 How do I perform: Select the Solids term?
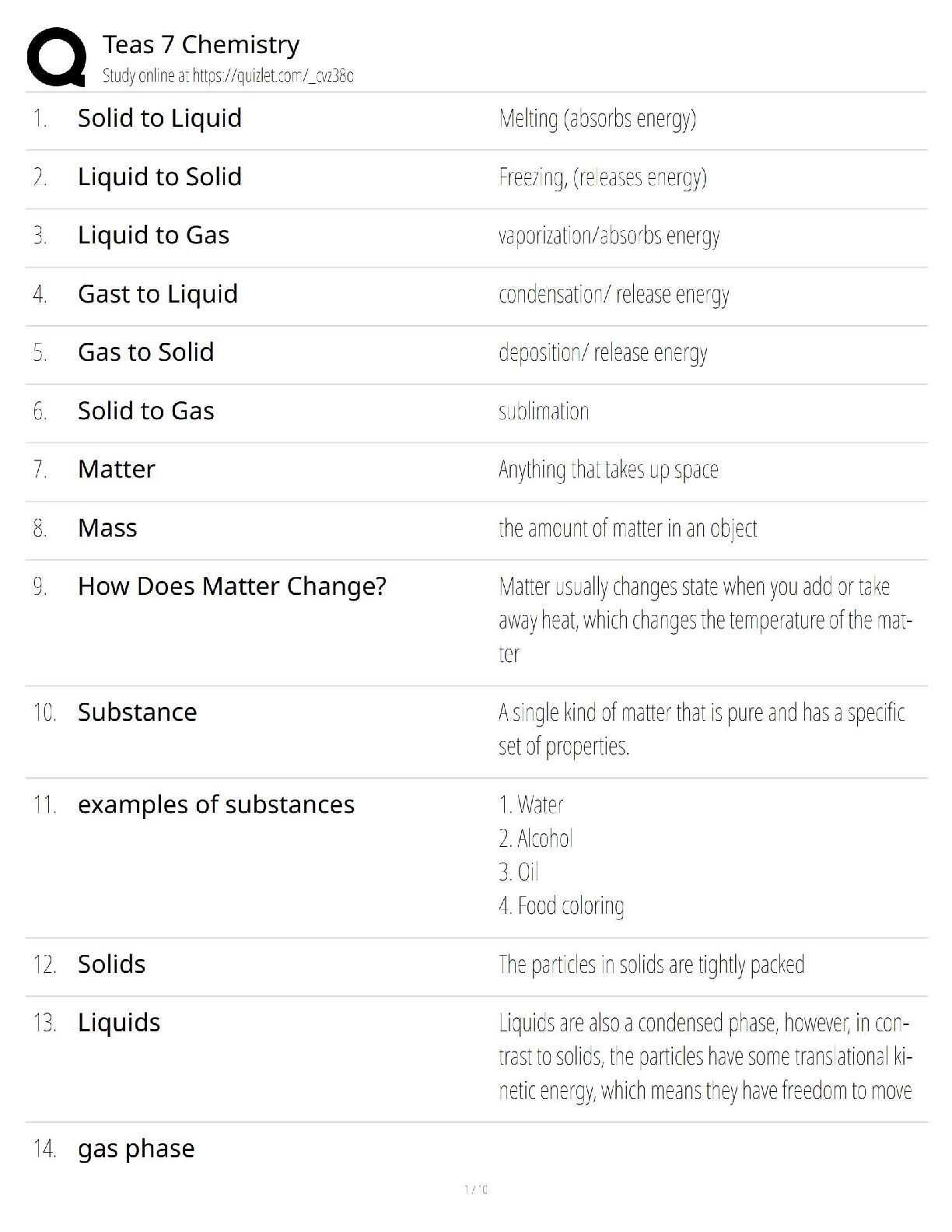pyautogui.click(x=111, y=964)
